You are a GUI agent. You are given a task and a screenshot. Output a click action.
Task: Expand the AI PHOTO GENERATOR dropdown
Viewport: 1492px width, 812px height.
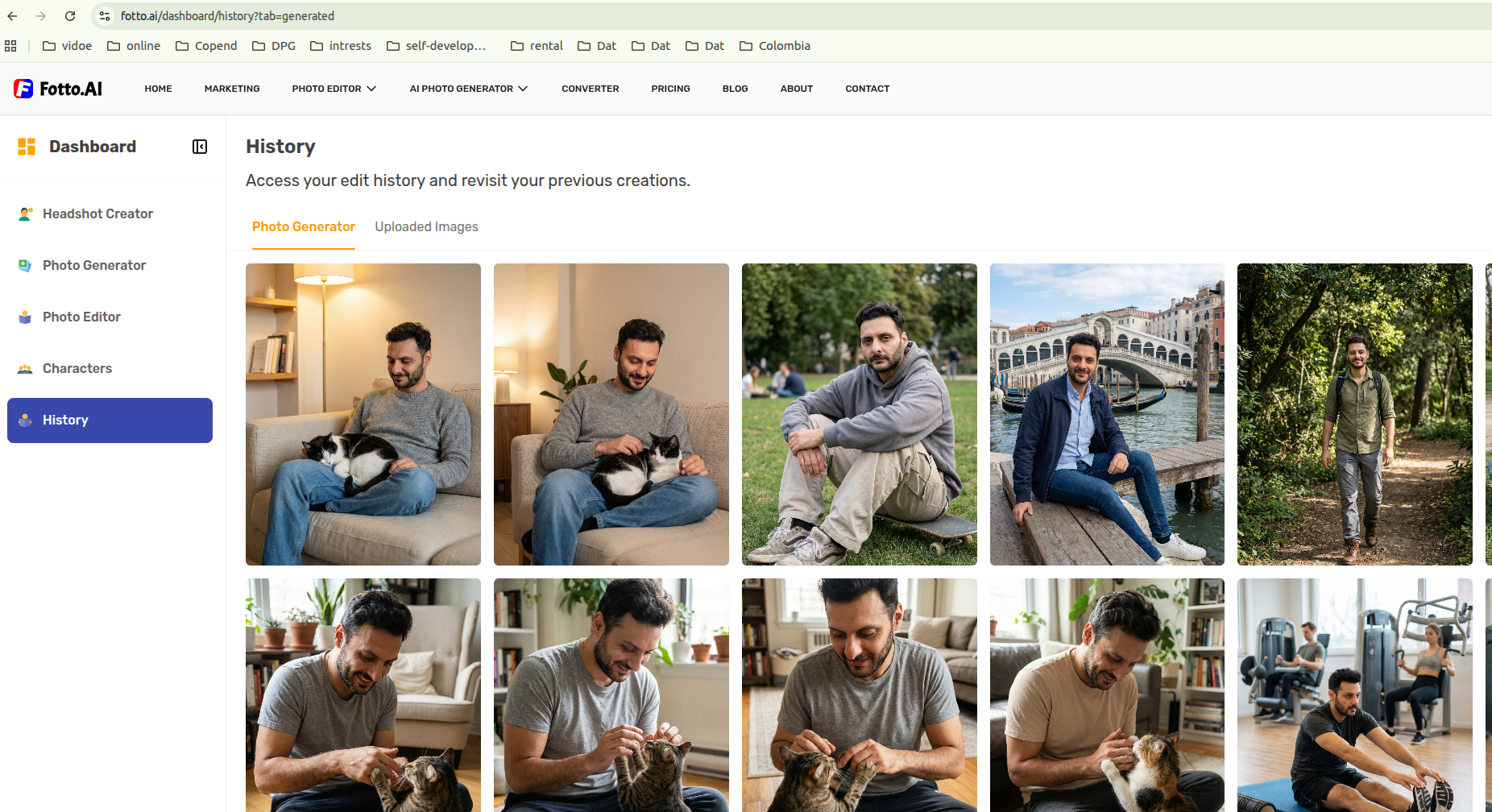[468, 89]
